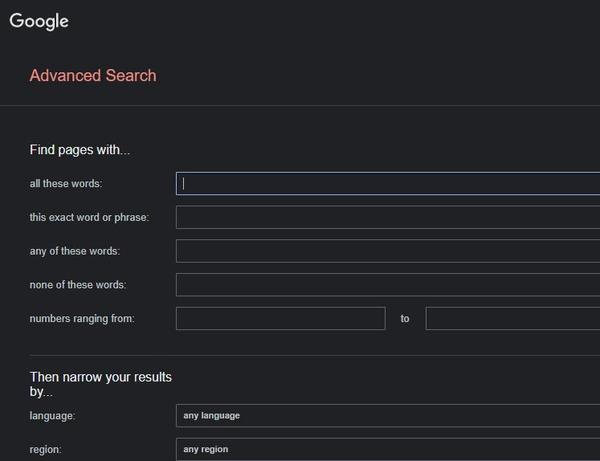The height and width of the screenshot is (461, 600).
Task: Click the "this exact word or phrase" text box
Action: pyautogui.click(x=388, y=217)
